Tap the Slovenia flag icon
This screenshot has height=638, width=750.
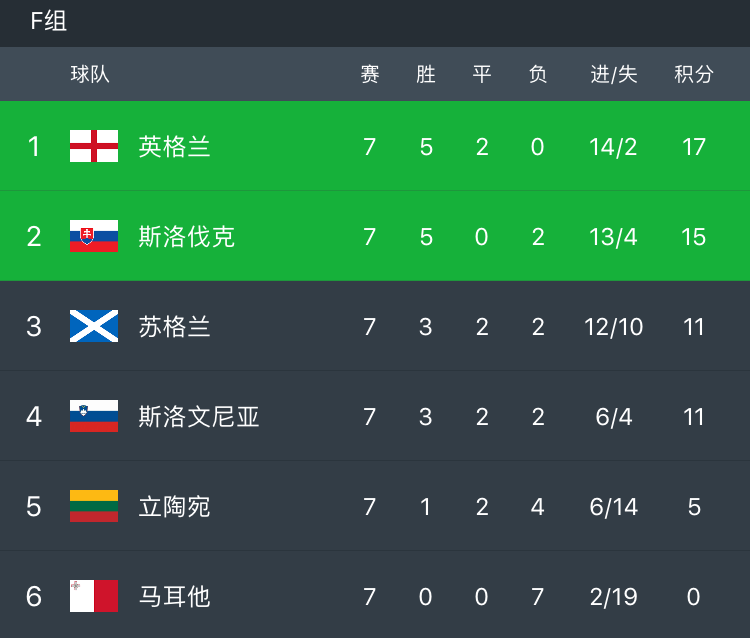pos(94,416)
